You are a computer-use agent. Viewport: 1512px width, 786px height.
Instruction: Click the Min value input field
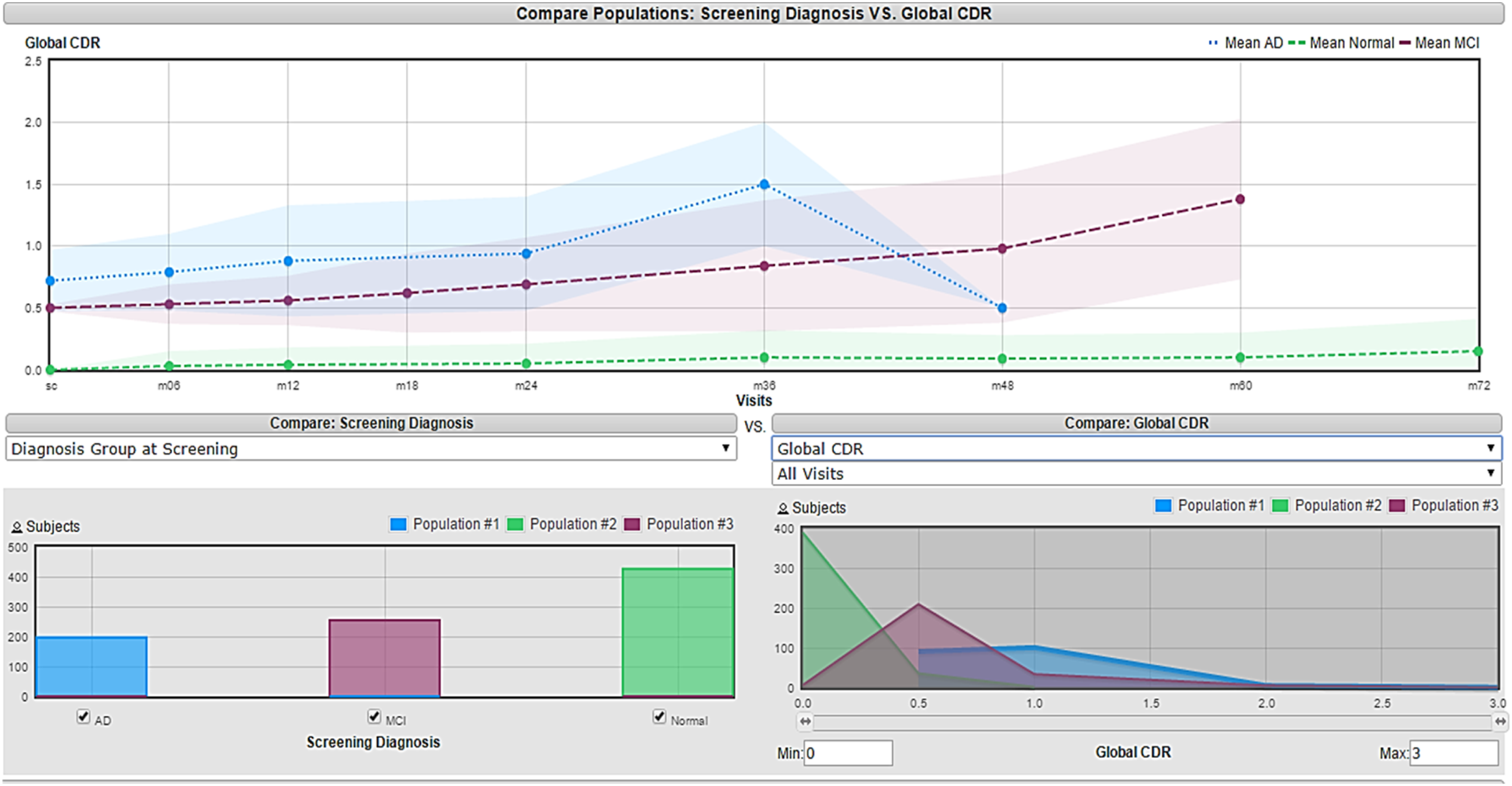click(848, 753)
